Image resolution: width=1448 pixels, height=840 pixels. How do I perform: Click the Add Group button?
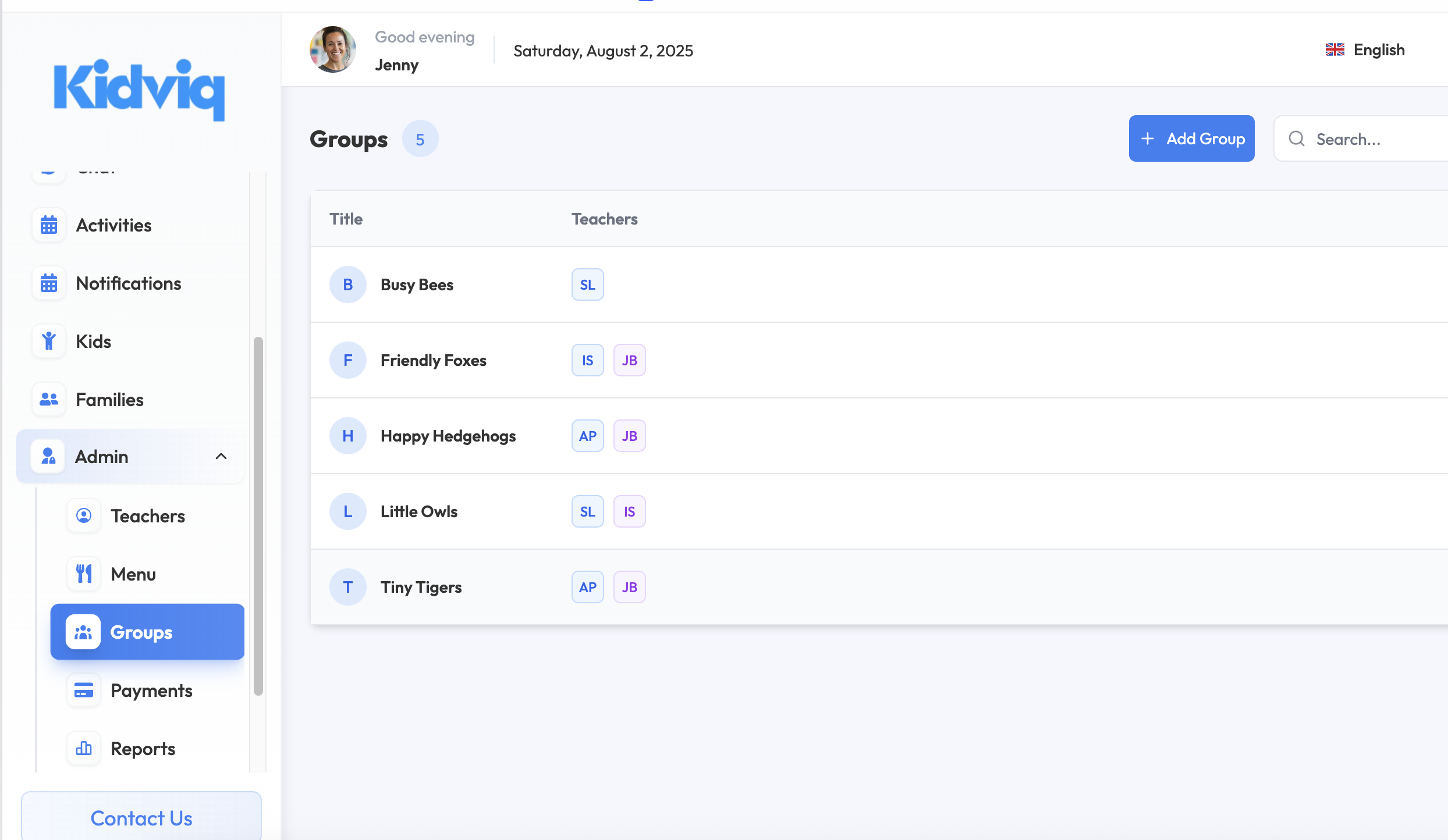[1191, 138]
